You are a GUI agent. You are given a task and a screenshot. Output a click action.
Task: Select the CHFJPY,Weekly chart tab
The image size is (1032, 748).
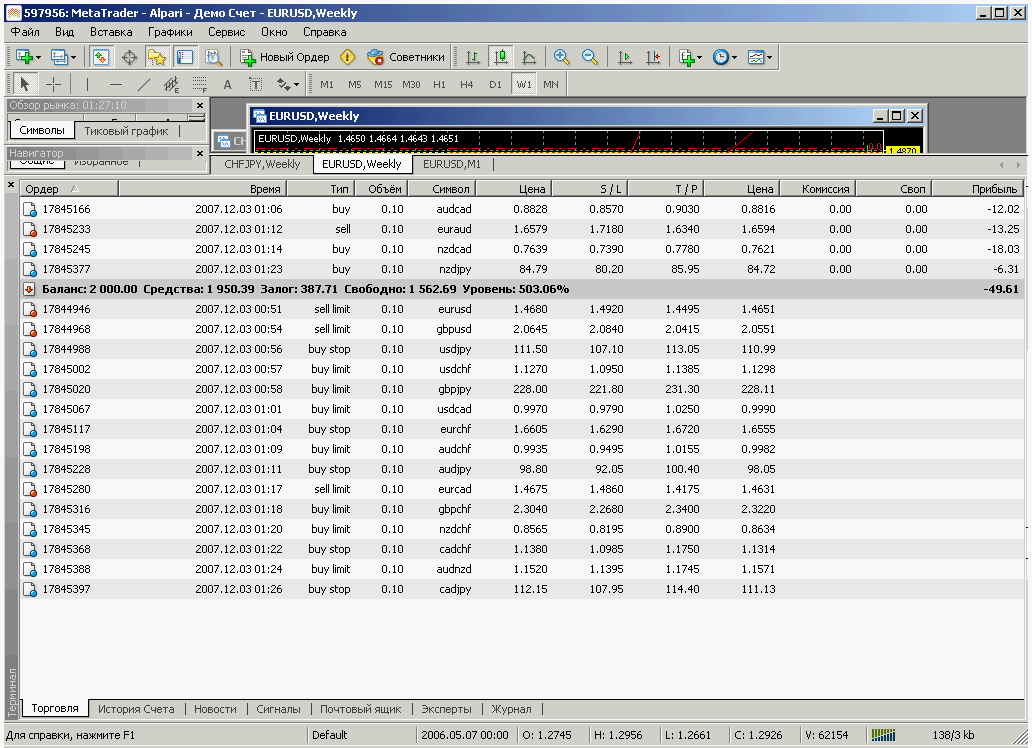pos(262,164)
